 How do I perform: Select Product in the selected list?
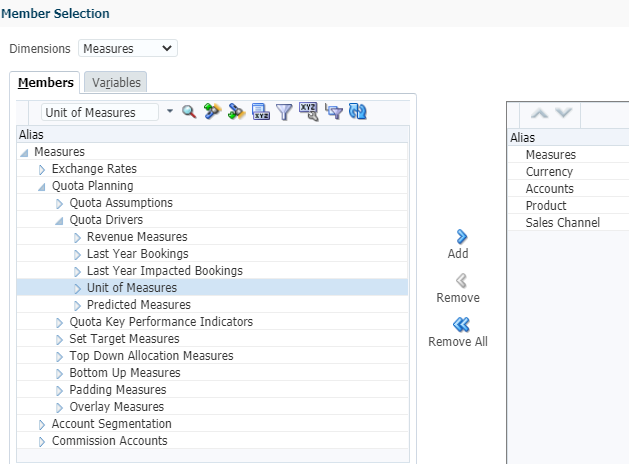click(546, 206)
